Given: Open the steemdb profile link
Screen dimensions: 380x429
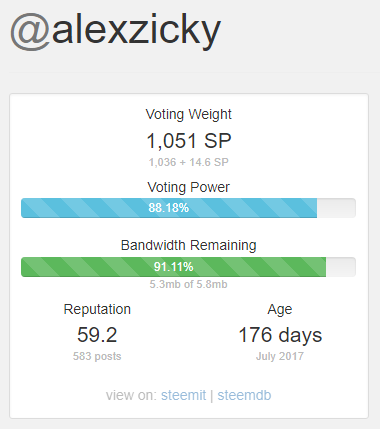Looking at the screenshot, I should (244, 395).
